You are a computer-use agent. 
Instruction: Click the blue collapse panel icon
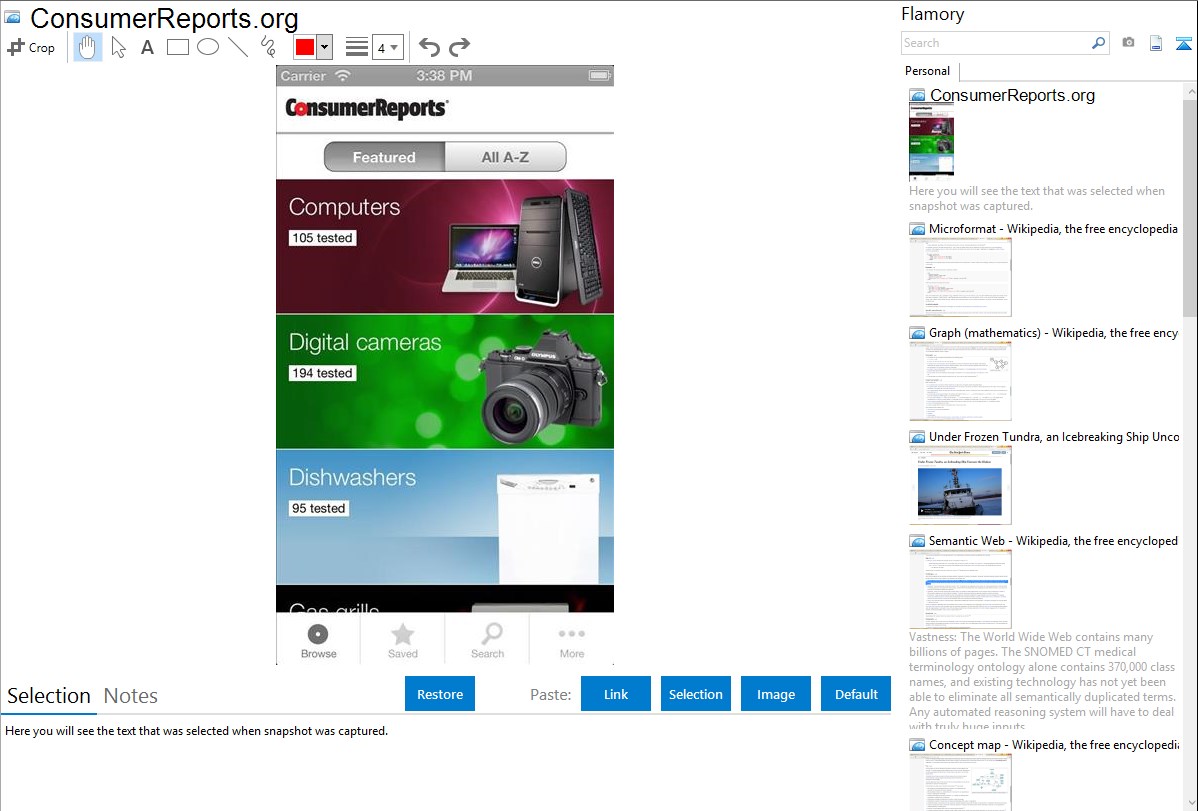coord(1183,44)
